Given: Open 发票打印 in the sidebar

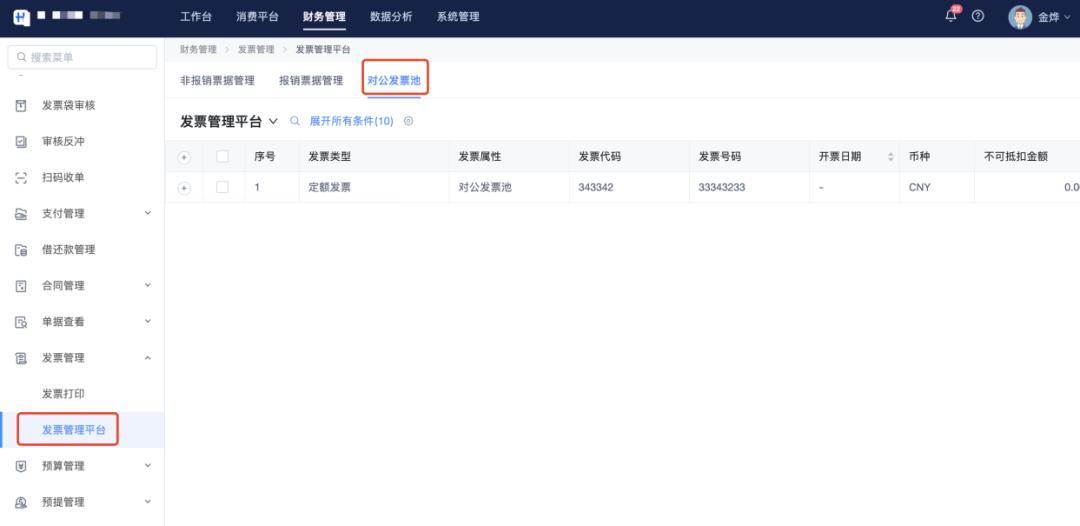Looking at the screenshot, I should coord(63,394).
